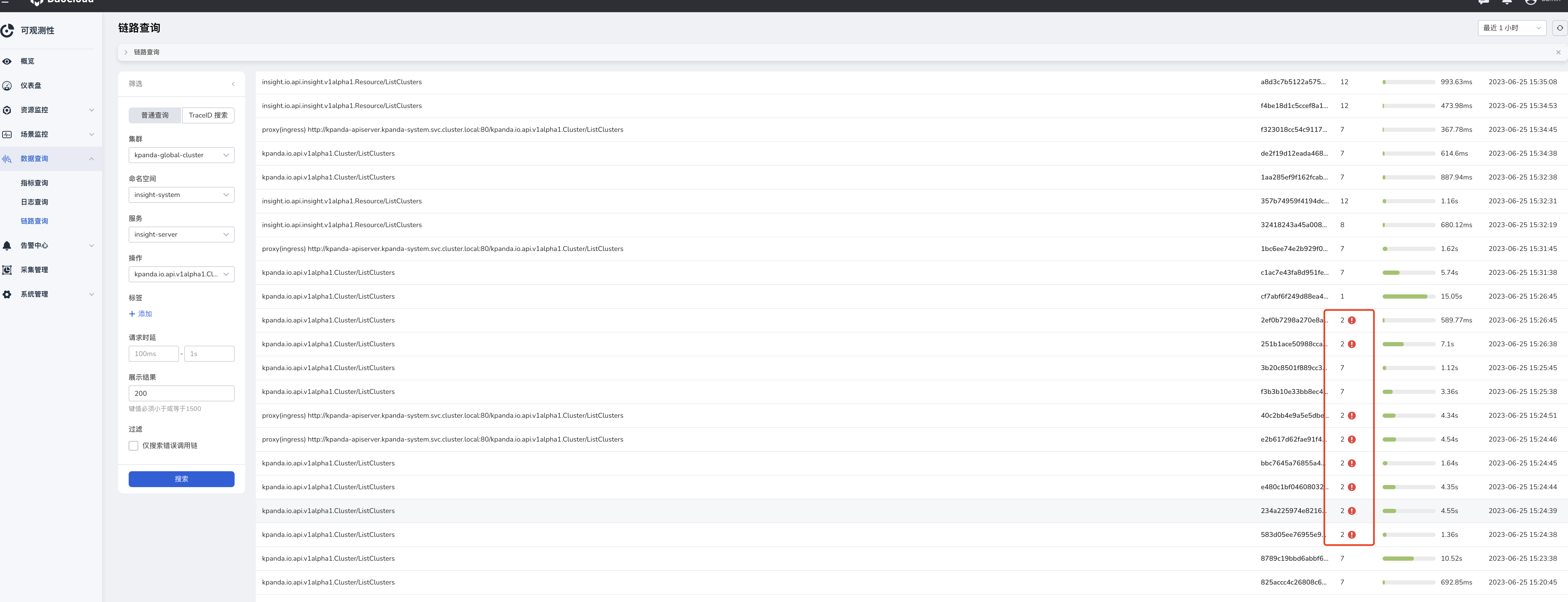Image resolution: width=1568 pixels, height=602 pixels.
Task: Click duration value 1.16s
Action: coord(1449,201)
